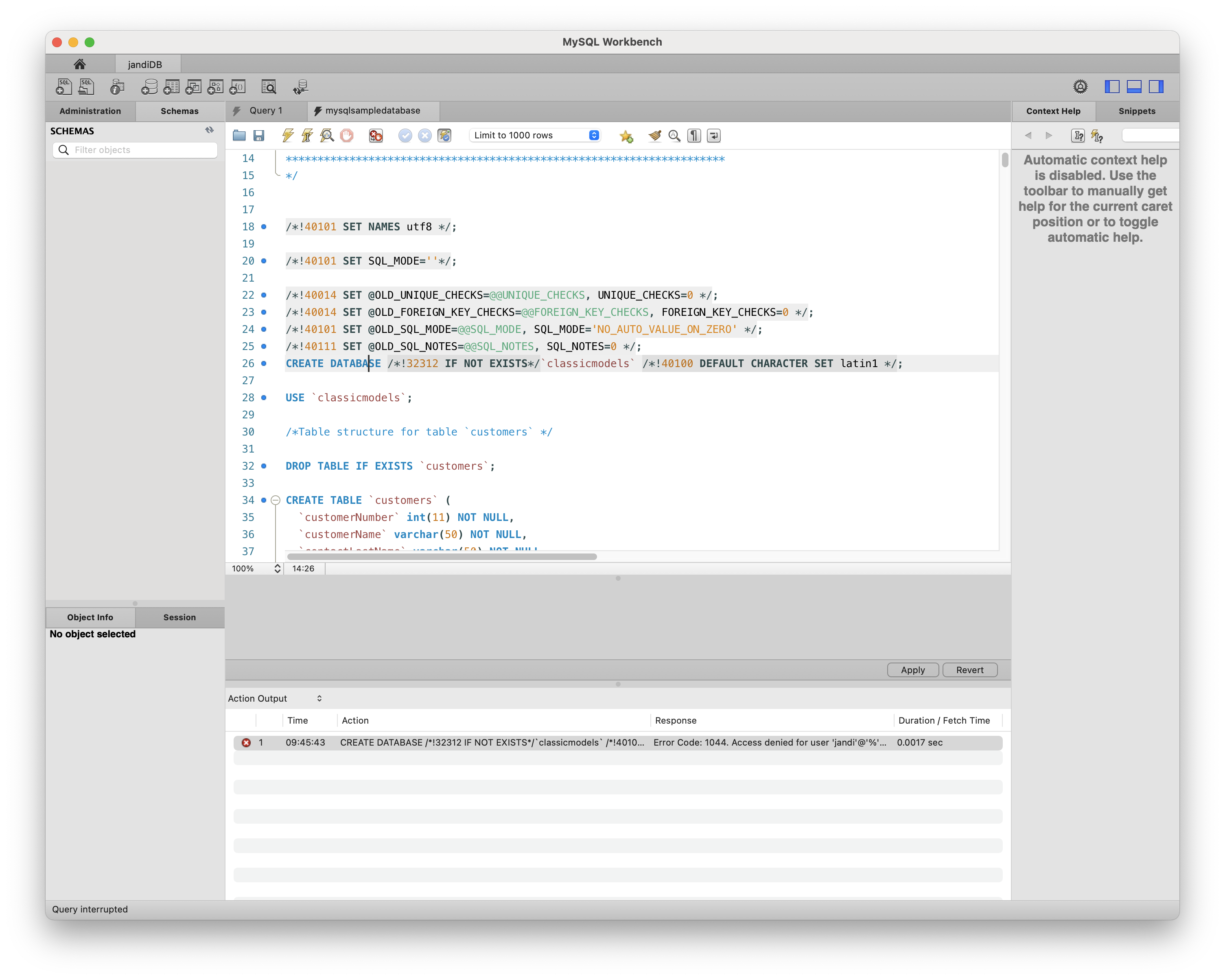Image resolution: width=1225 pixels, height=980 pixels.
Task: Open find panel magnifier icon
Action: 674,135
